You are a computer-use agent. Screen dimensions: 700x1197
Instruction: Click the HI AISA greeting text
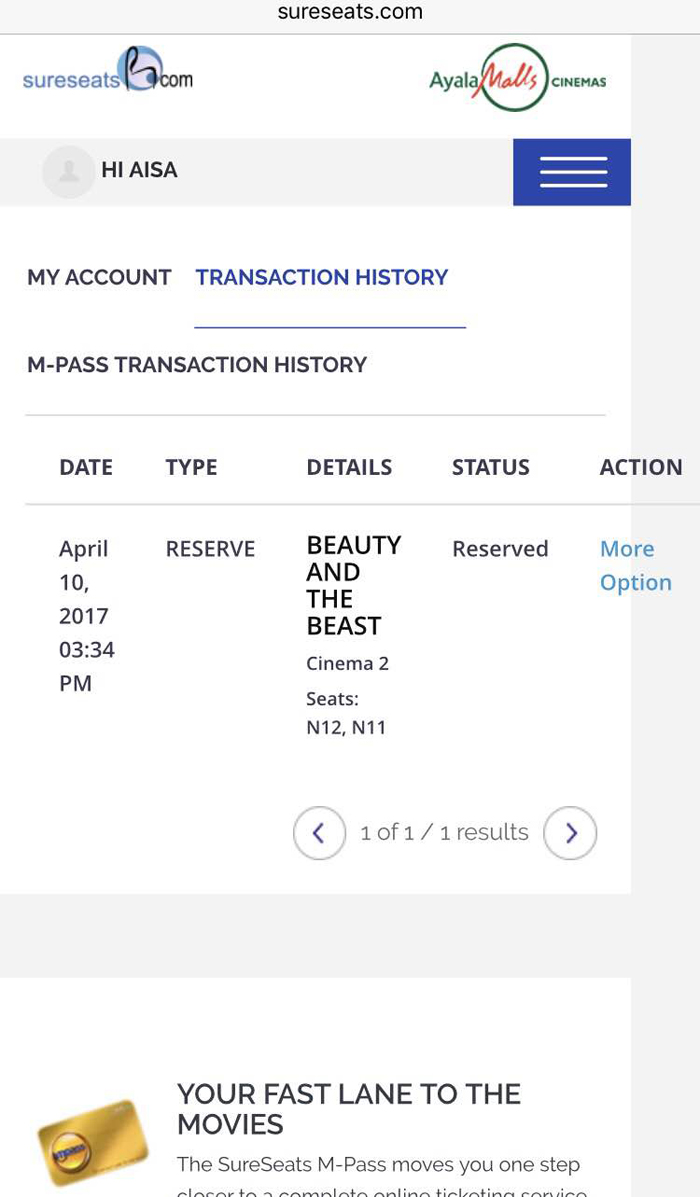(x=139, y=171)
